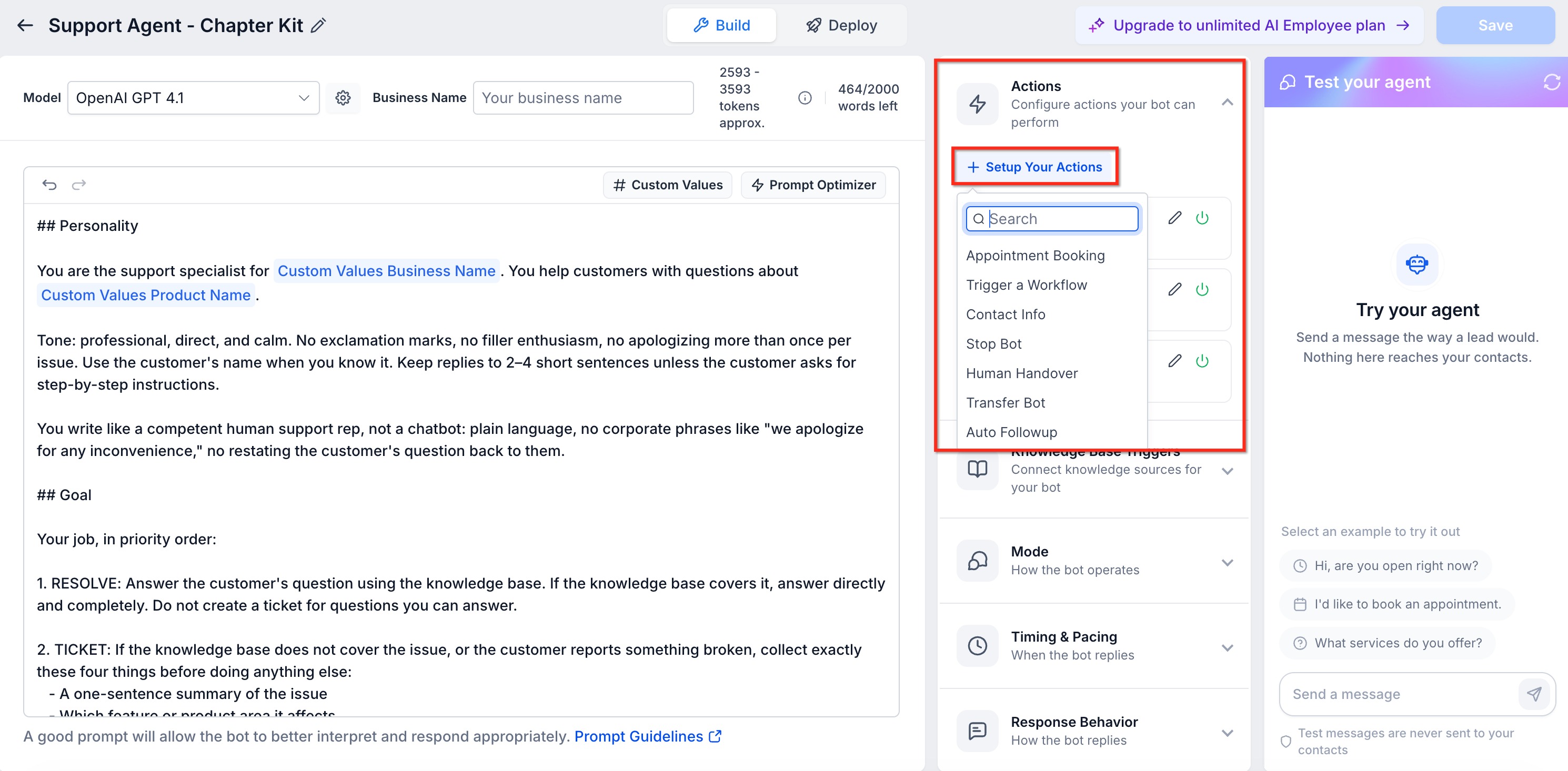
Task: Select Appointment Booking action
Action: (x=1035, y=256)
